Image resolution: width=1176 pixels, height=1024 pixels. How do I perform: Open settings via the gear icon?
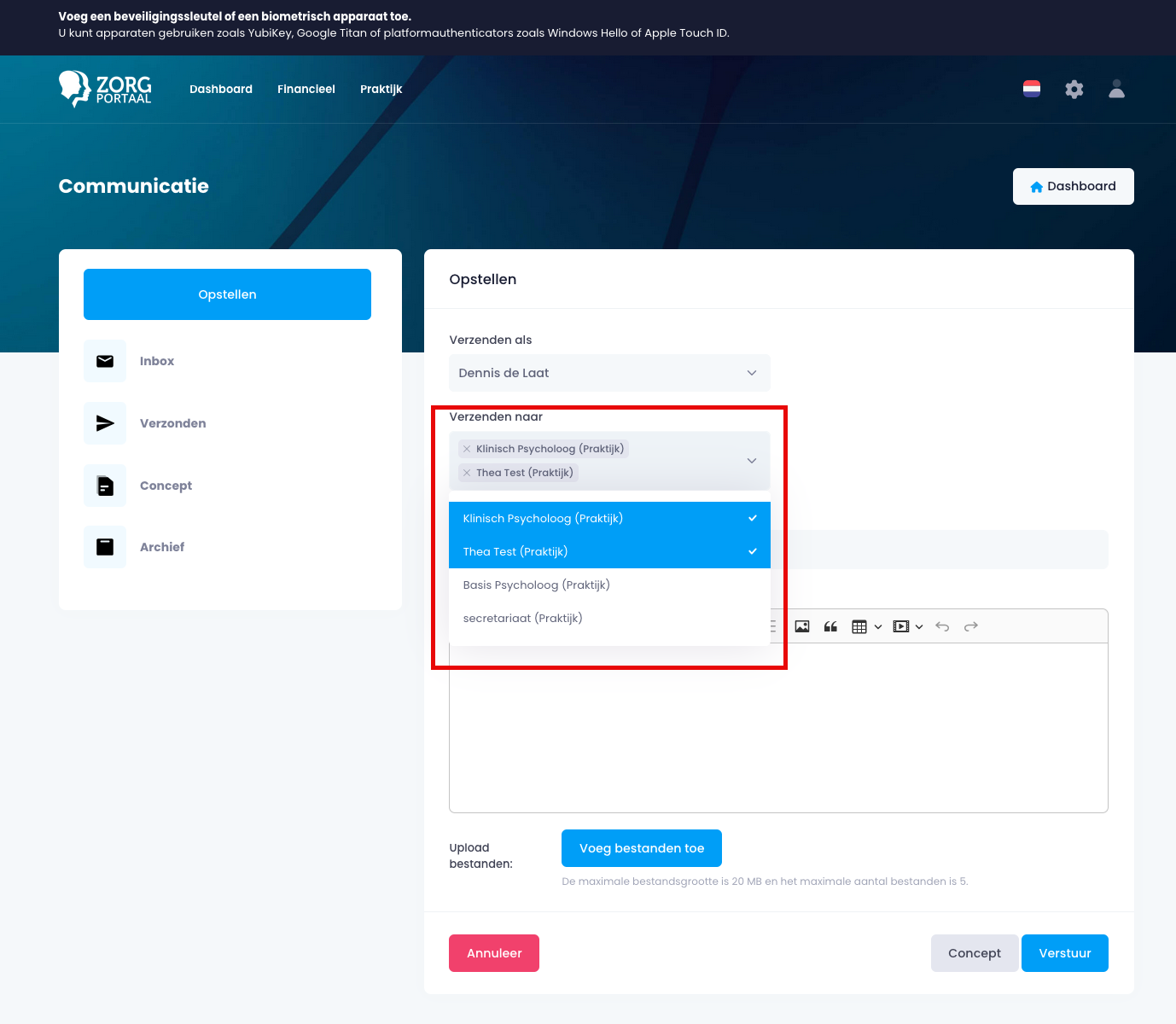tap(1074, 89)
